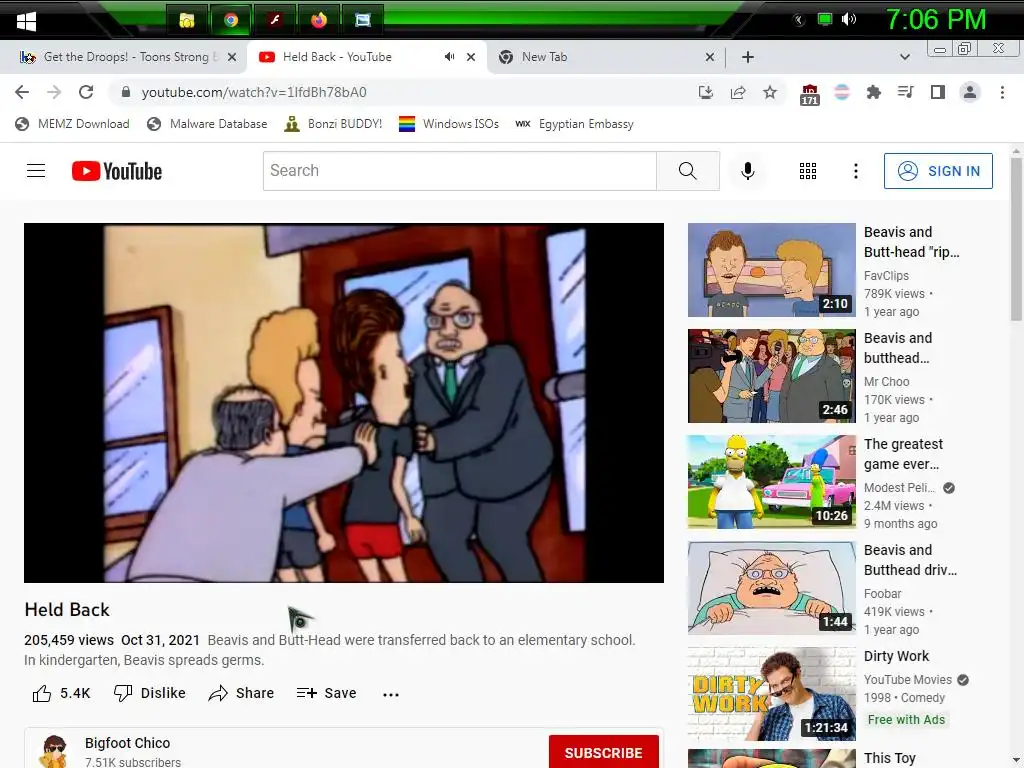The height and width of the screenshot is (768, 1024).
Task: Click the FavClips channel name
Action: coord(886,276)
